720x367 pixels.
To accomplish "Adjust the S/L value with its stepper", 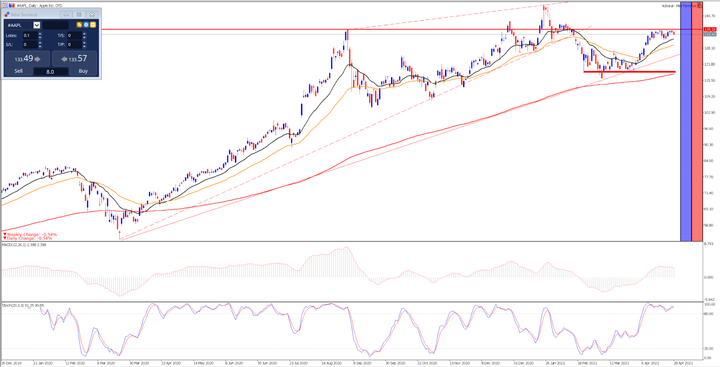I will pos(40,45).
